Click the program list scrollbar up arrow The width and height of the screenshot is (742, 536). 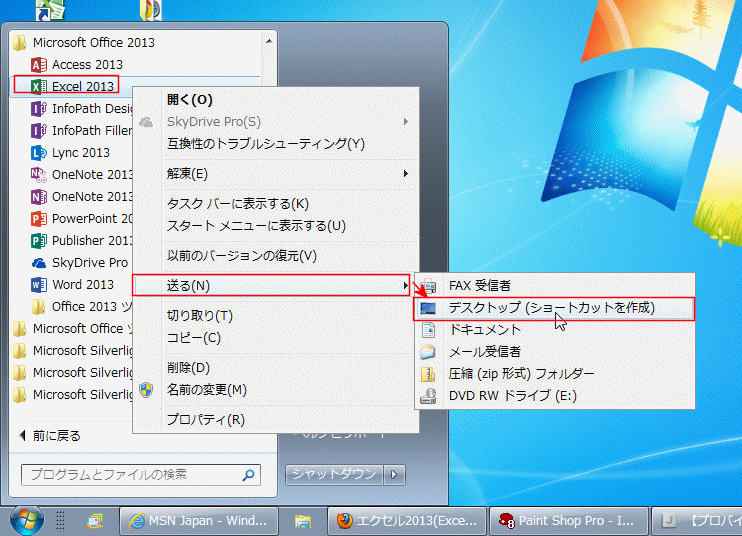269,42
